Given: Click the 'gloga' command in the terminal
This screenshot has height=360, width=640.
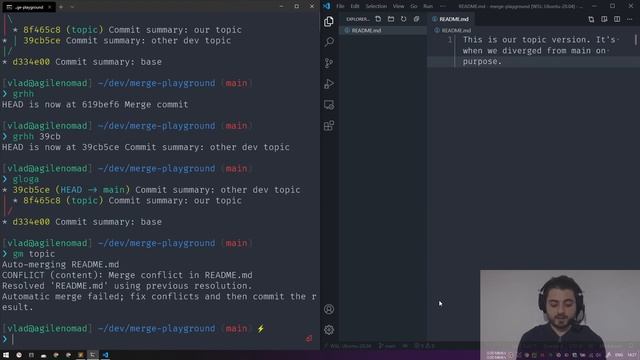Looking at the screenshot, I should pos(26,179).
